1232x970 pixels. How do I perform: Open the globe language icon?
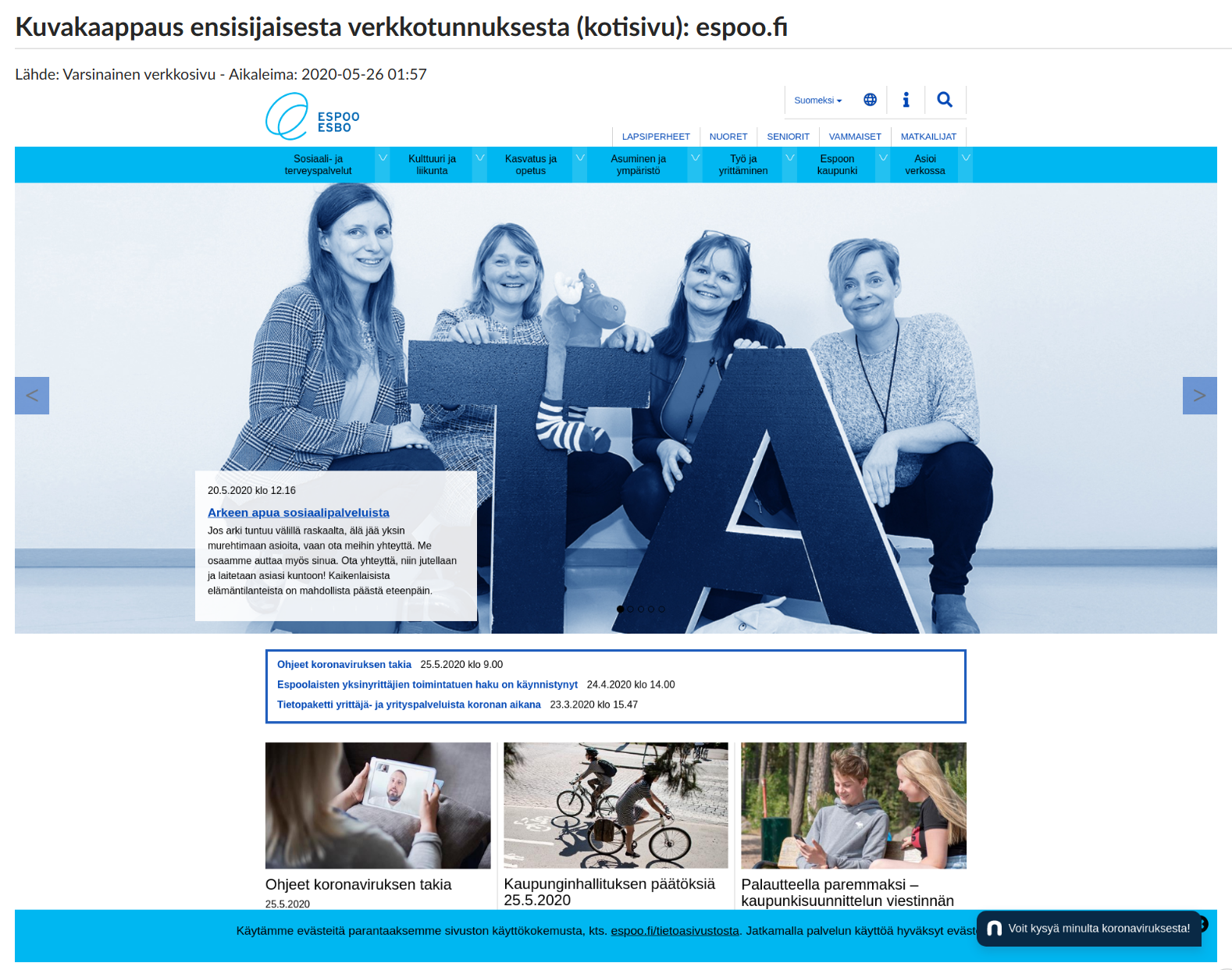click(870, 100)
